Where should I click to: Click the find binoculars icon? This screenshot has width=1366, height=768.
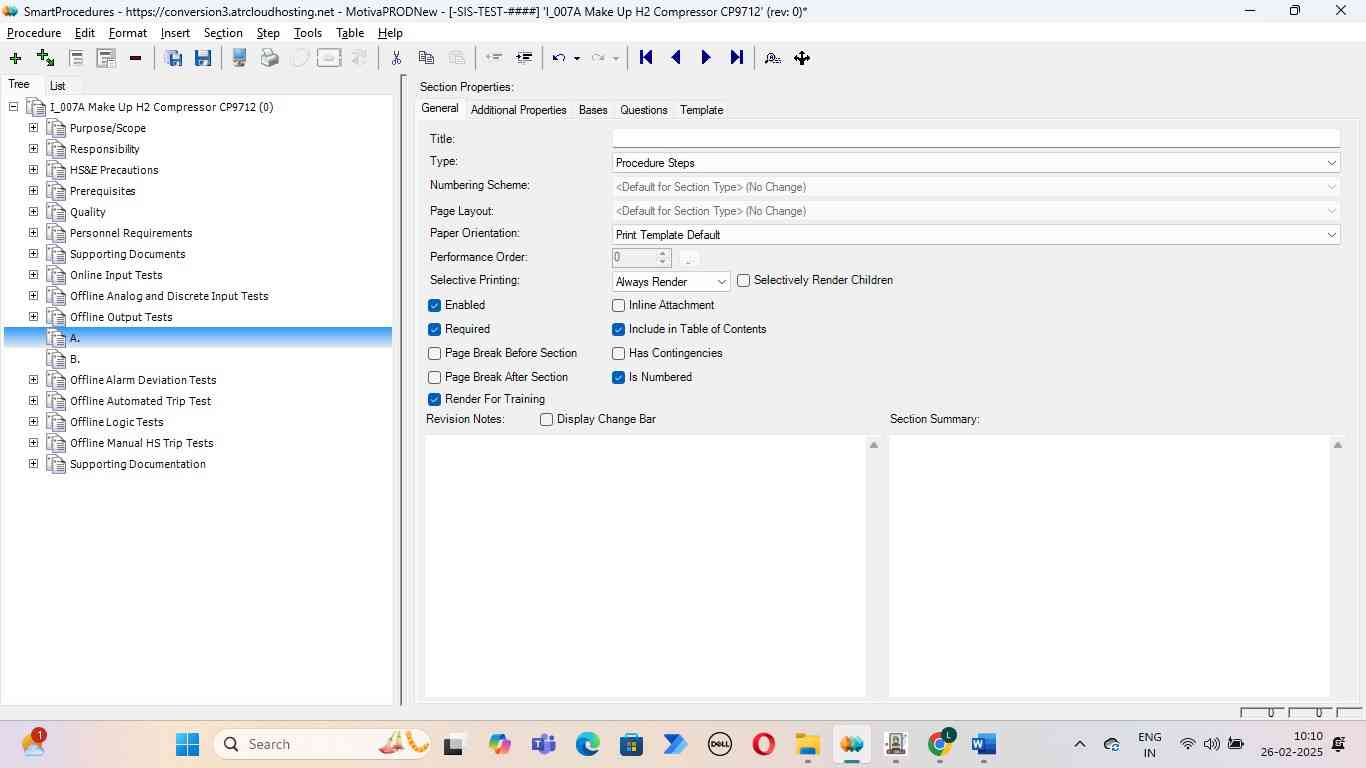(772, 58)
